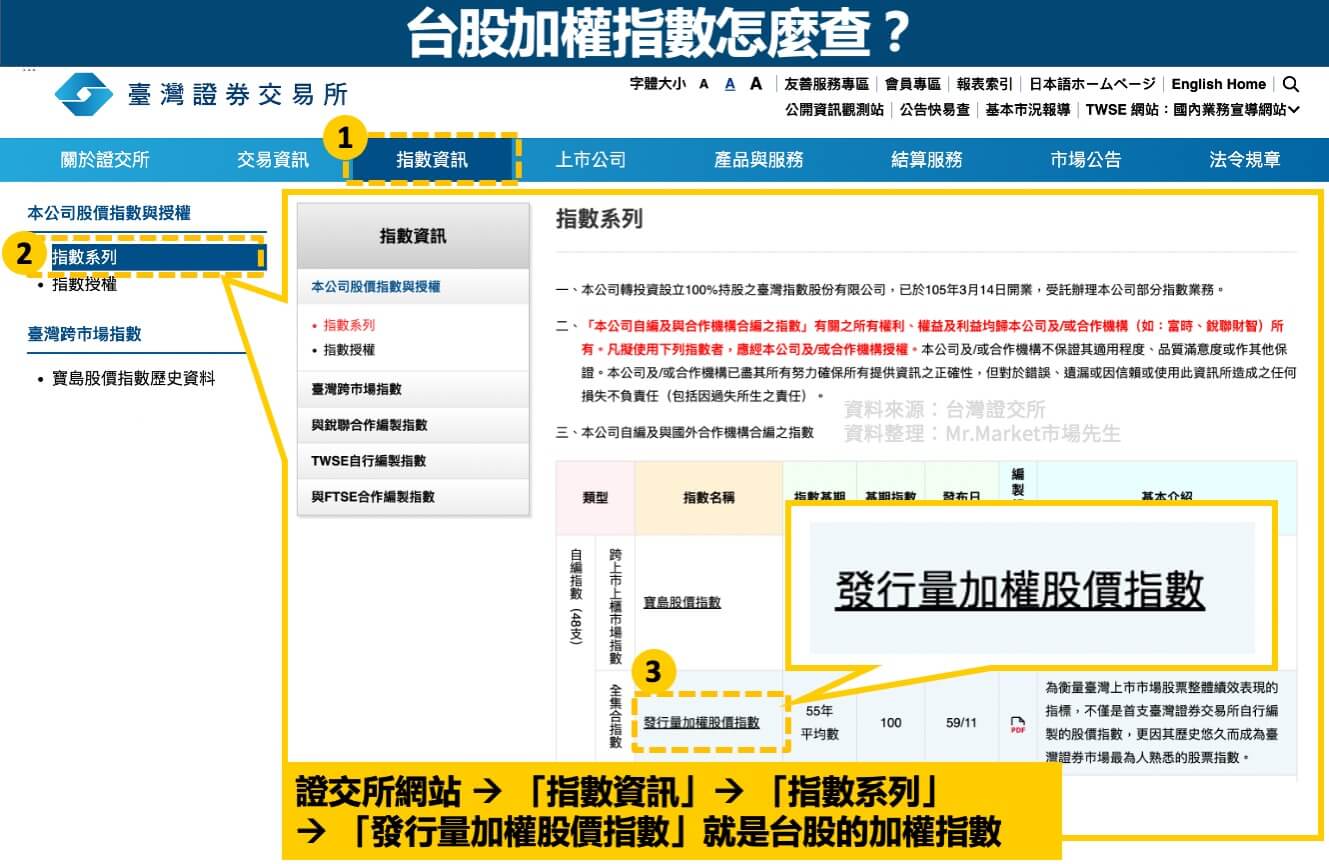Open 會員專區 link
Viewport: 1329px width, 864px height.
coord(912,84)
